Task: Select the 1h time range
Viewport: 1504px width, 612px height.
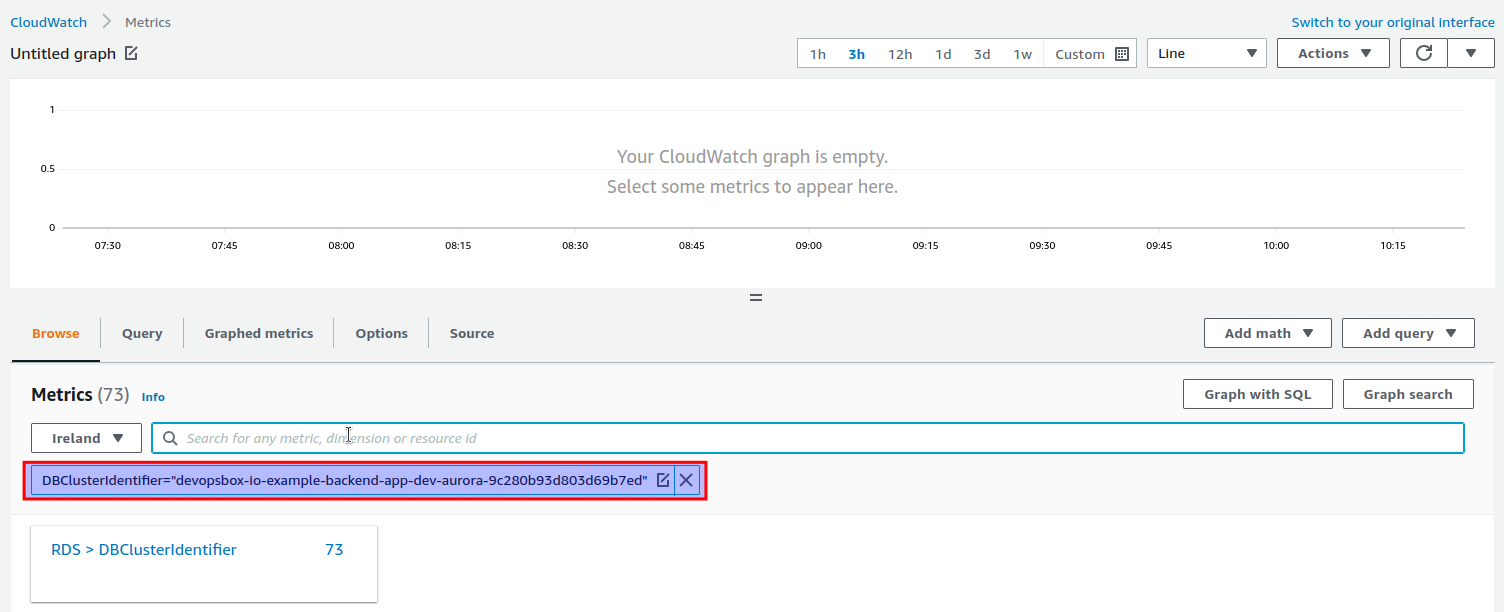Action: click(818, 53)
